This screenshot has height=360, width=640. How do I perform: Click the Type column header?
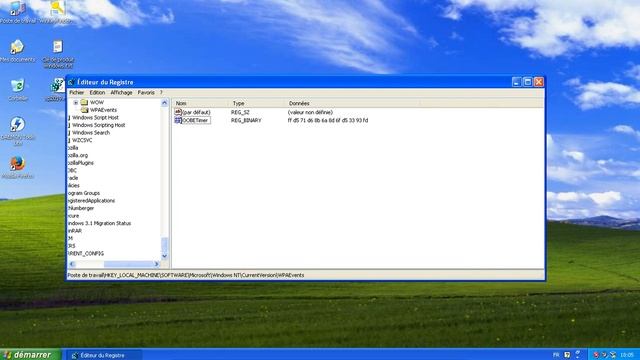click(x=257, y=103)
